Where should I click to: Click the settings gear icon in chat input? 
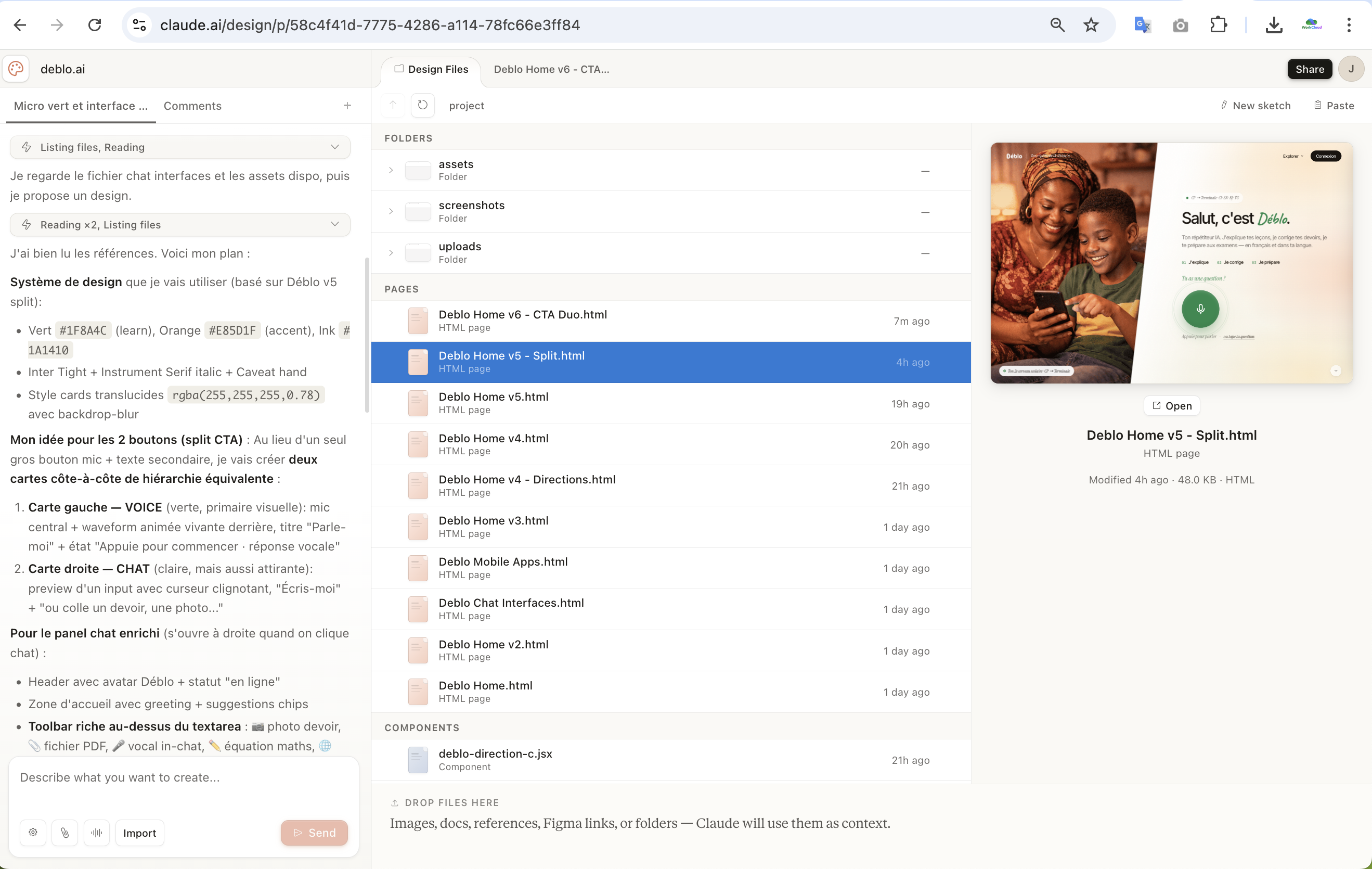tap(33, 833)
